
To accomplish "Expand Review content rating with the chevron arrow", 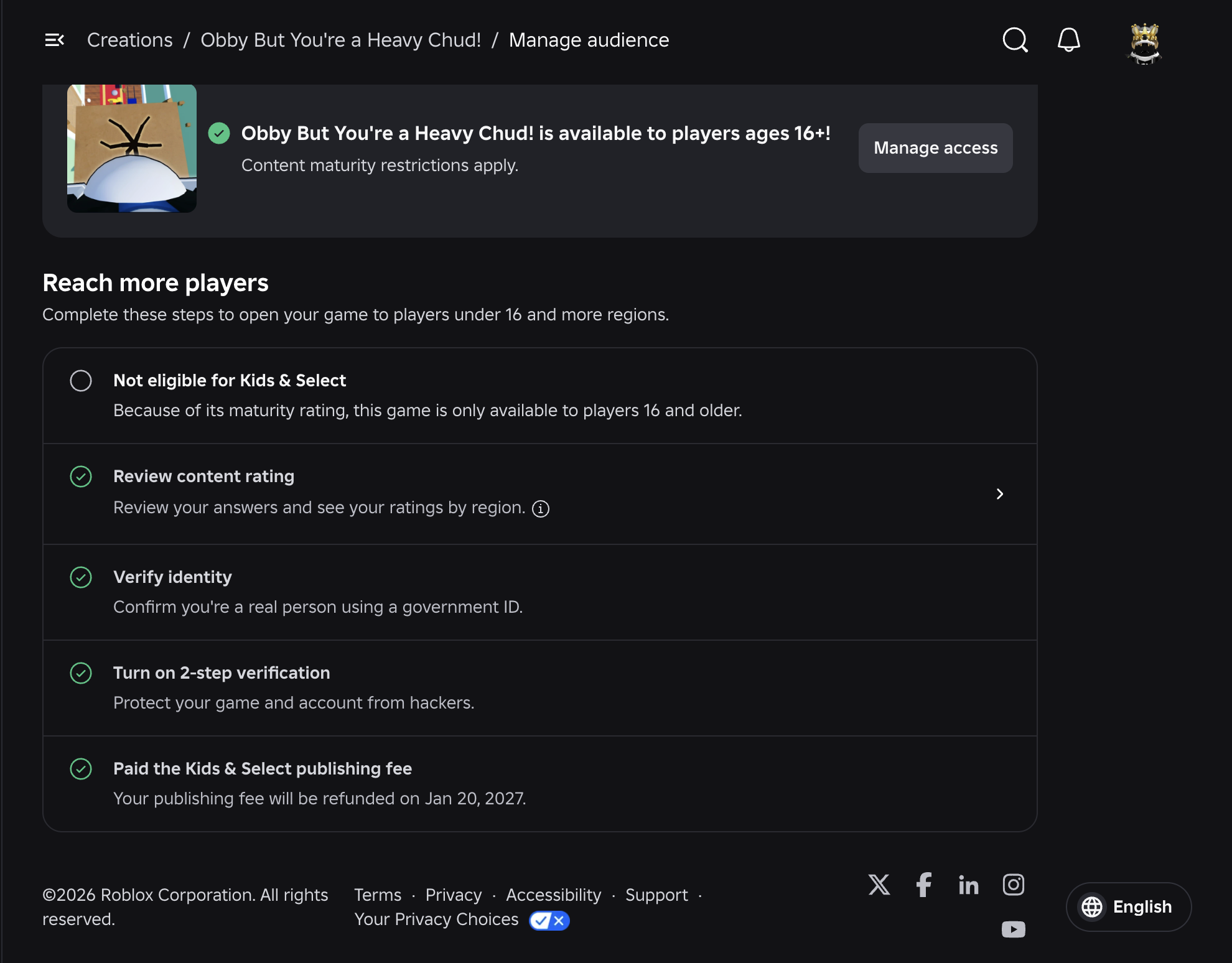I will click(x=1000, y=494).
